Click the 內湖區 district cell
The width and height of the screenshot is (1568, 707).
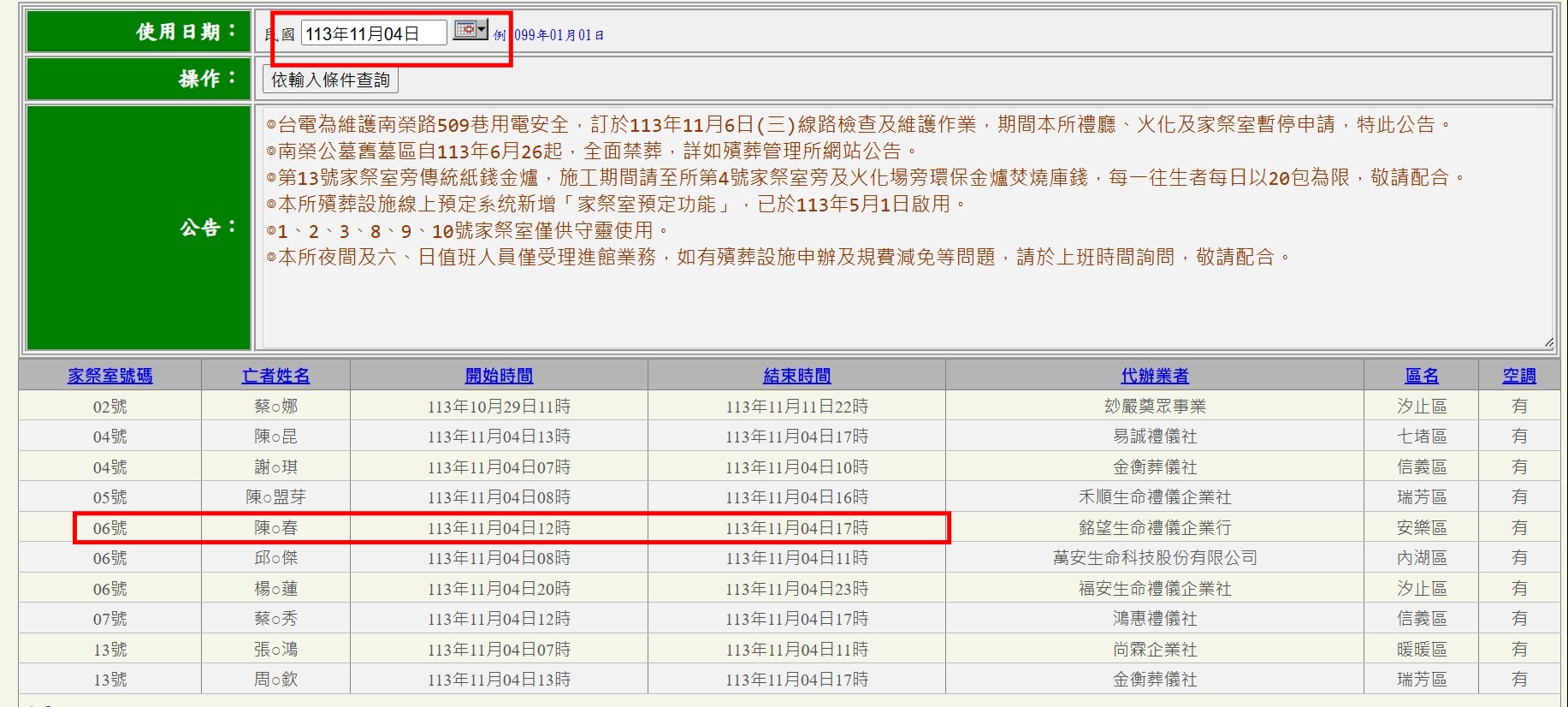click(1421, 558)
